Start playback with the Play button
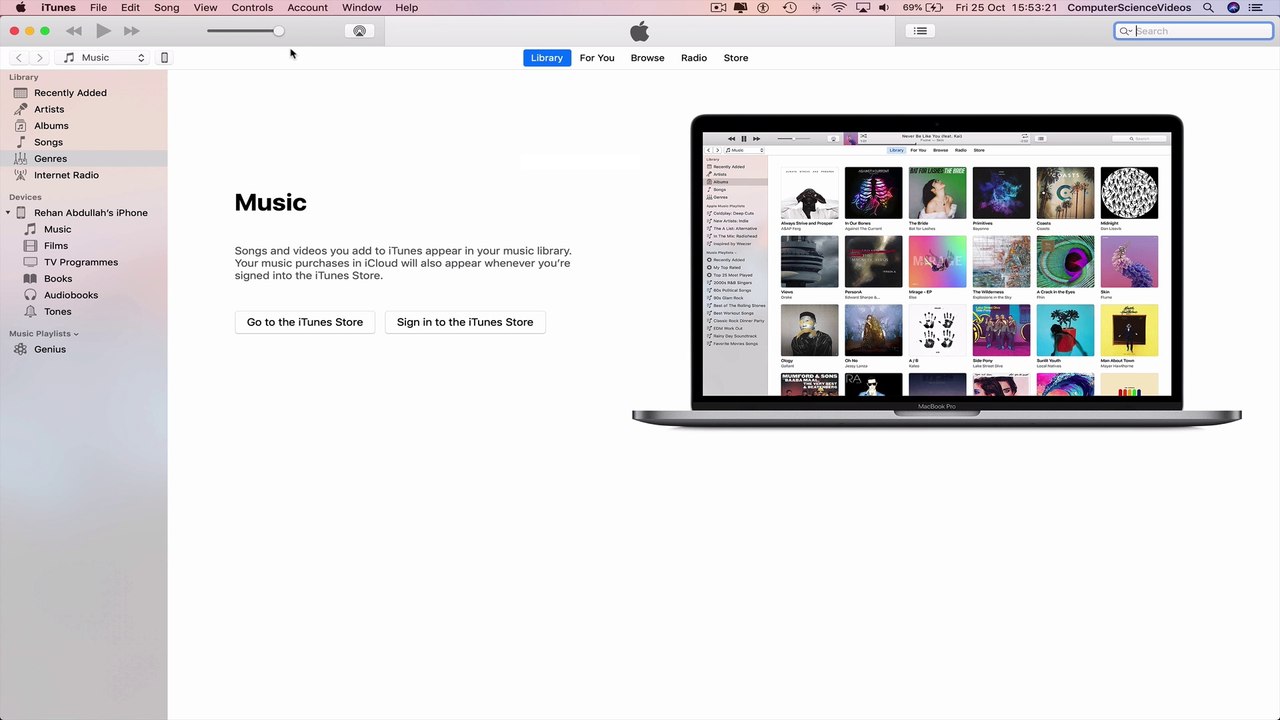This screenshot has height=720, width=1280. pos(103,31)
